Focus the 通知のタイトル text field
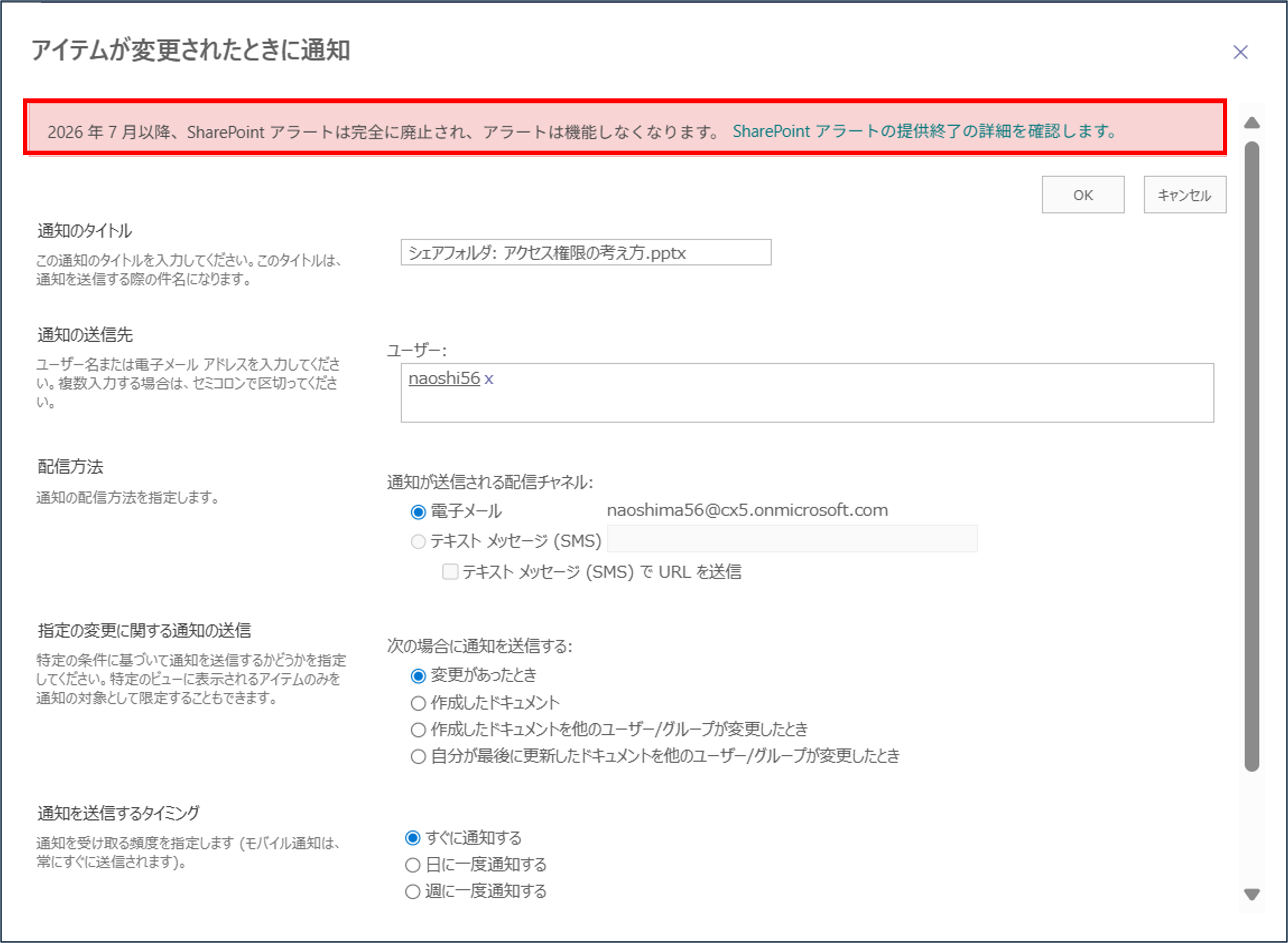The image size is (1288, 943). (x=586, y=252)
